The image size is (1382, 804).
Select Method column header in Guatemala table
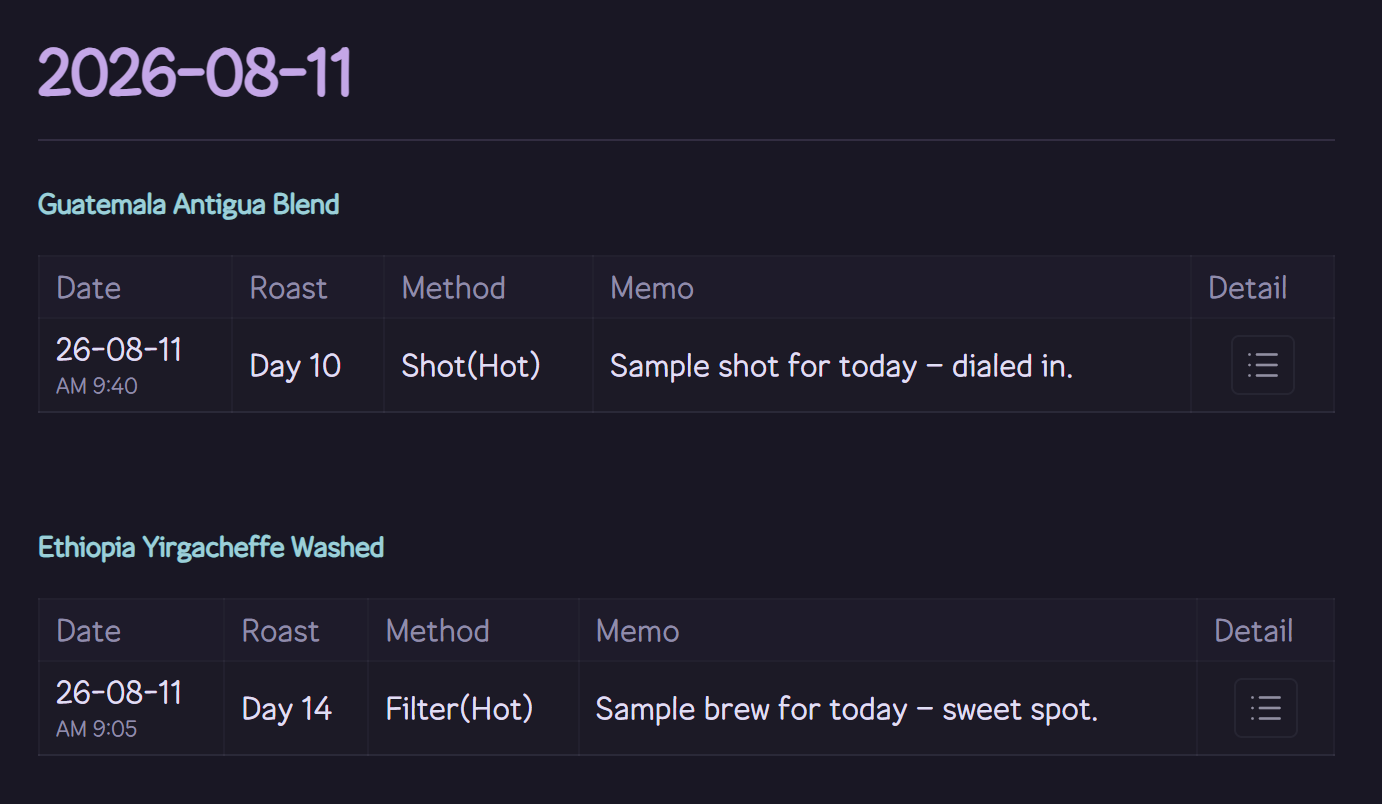coord(453,288)
